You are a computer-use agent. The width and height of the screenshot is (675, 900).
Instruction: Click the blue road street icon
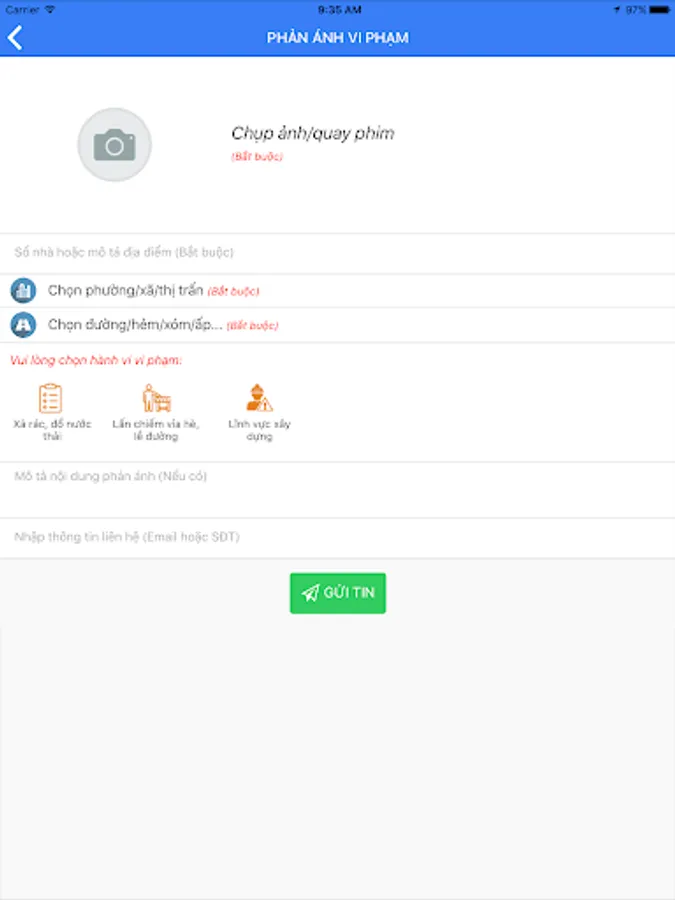pos(24,325)
